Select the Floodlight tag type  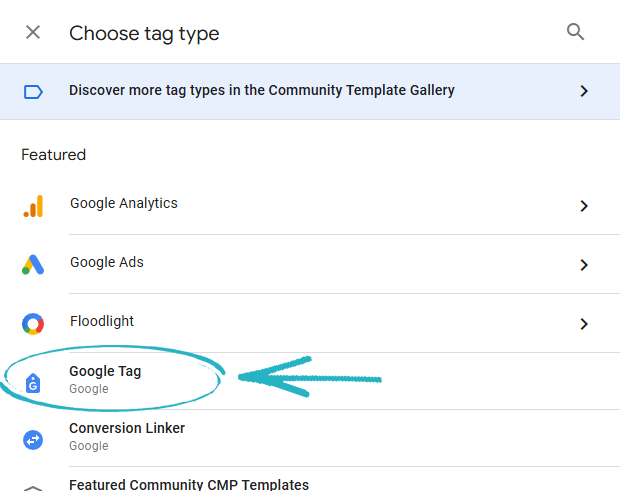[102, 322]
